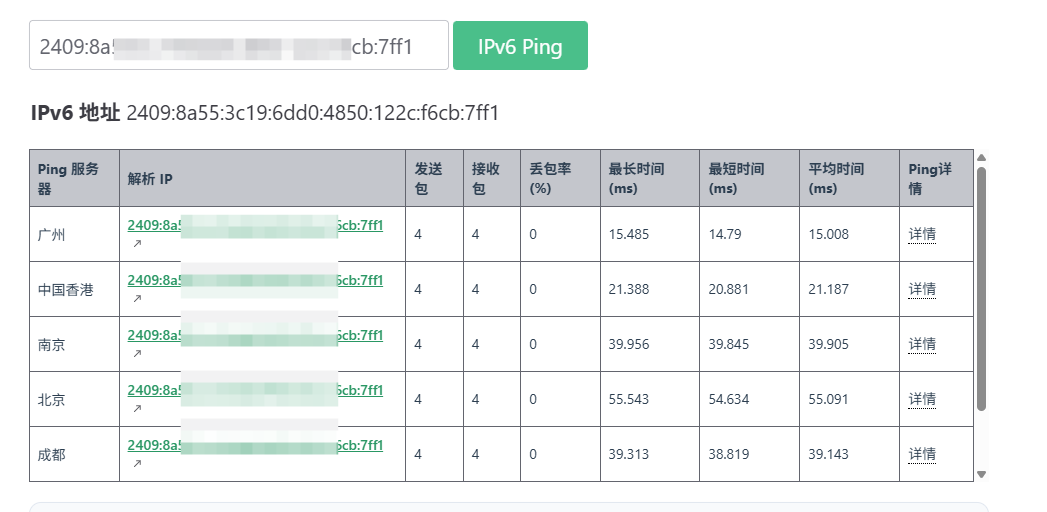The height and width of the screenshot is (512, 1047).
Task: Open 详情 ping details for 成都
Action: tap(922, 454)
